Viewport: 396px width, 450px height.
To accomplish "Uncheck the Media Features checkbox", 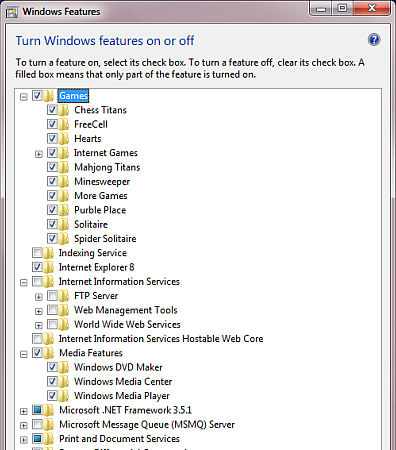I will [37, 353].
